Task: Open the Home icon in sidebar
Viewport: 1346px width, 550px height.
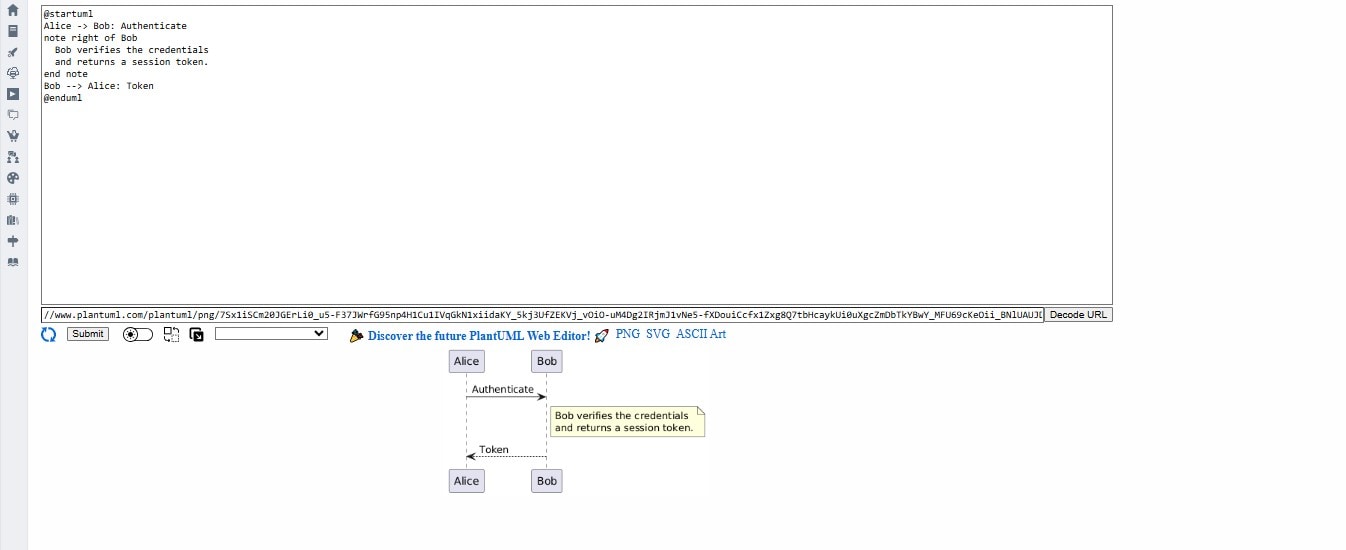Action: (x=13, y=10)
